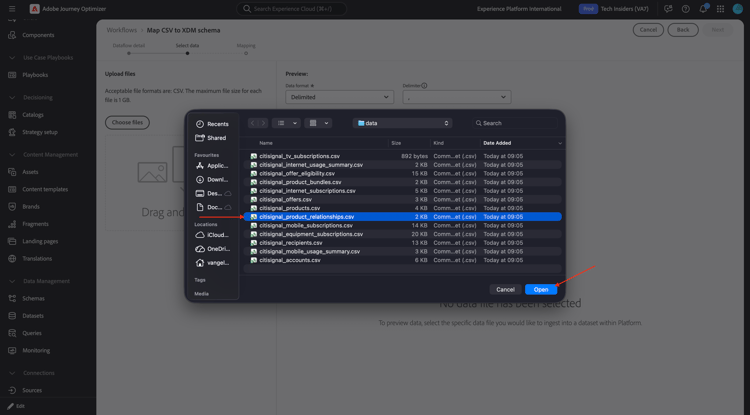The height and width of the screenshot is (415, 750).
Task: Select Applications in dialog Favourites
Action: [212, 166]
